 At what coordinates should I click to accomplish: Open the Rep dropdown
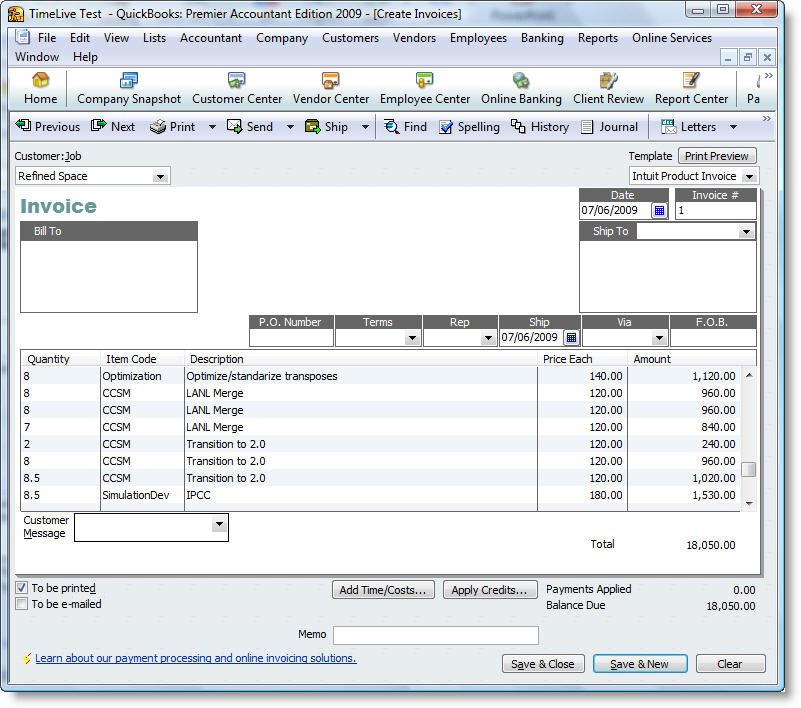point(488,338)
